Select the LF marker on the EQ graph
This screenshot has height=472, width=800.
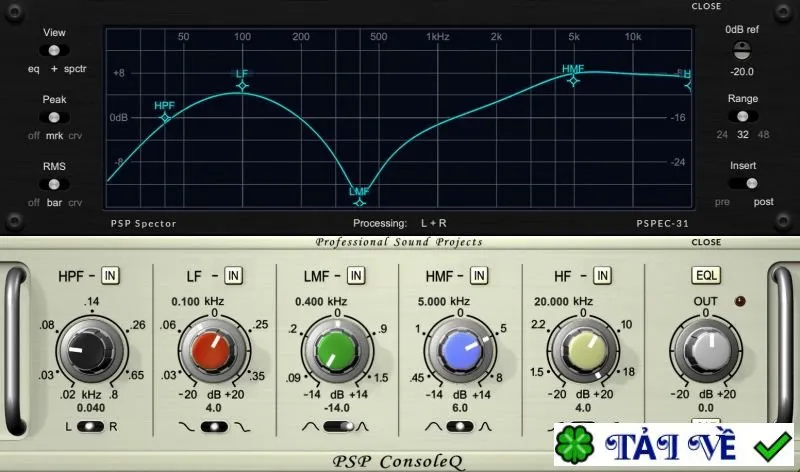click(x=242, y=86)
